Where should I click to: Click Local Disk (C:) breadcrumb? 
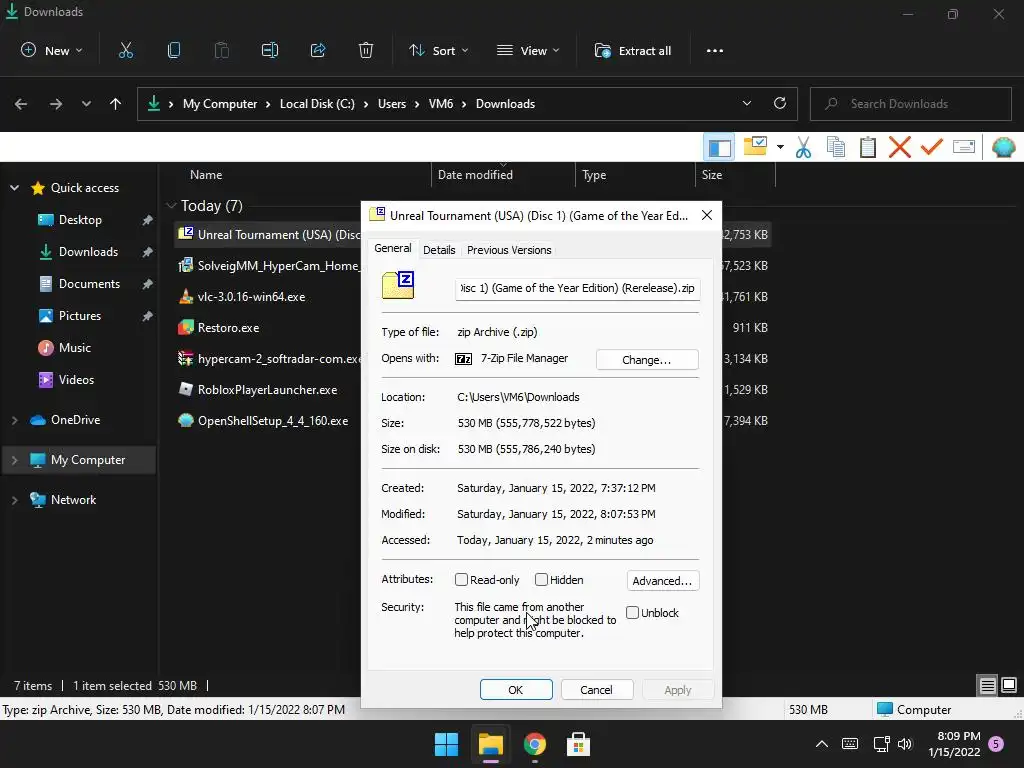pyautogui.click(x=317, y=104)
